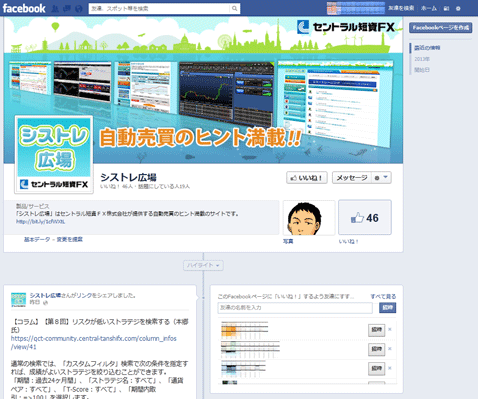Expand the ハイライト dropdown

click(203, 265)
